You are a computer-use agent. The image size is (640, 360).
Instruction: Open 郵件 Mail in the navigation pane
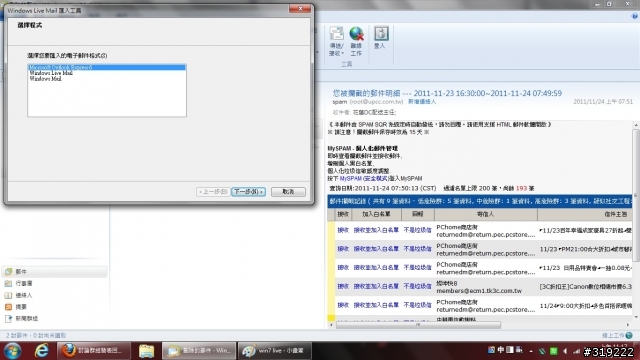[54, 271]
